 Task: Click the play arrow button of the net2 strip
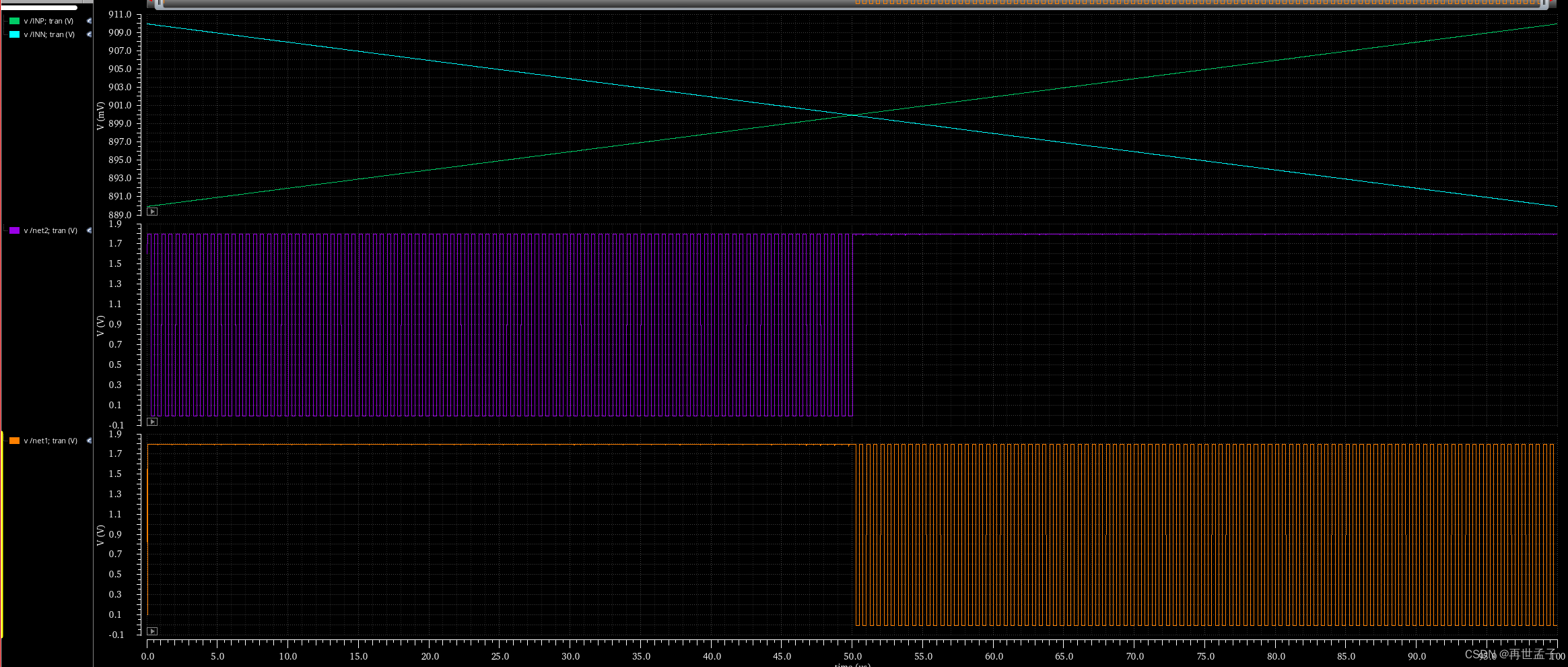pyautogui.click(x=152, y=422)
